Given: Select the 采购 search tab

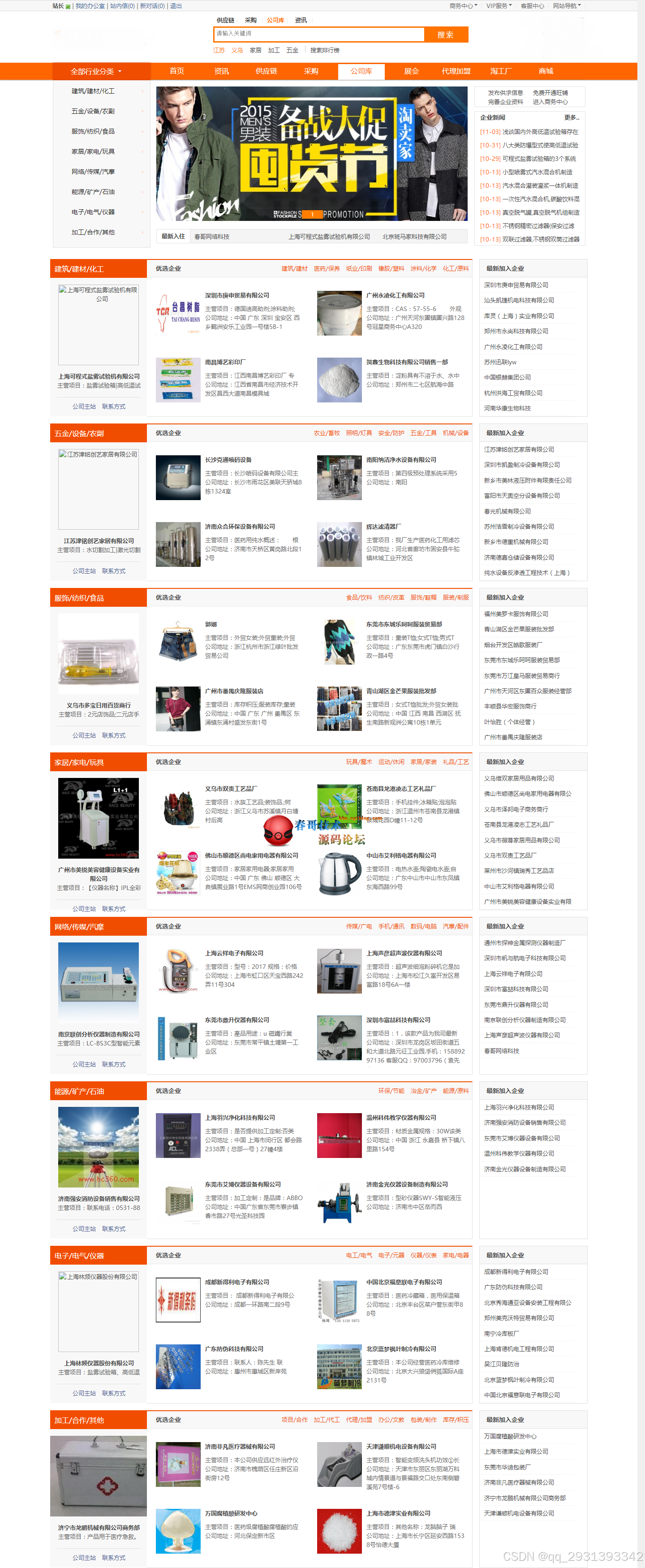Looking at the screenshot, I should point(251,20).
